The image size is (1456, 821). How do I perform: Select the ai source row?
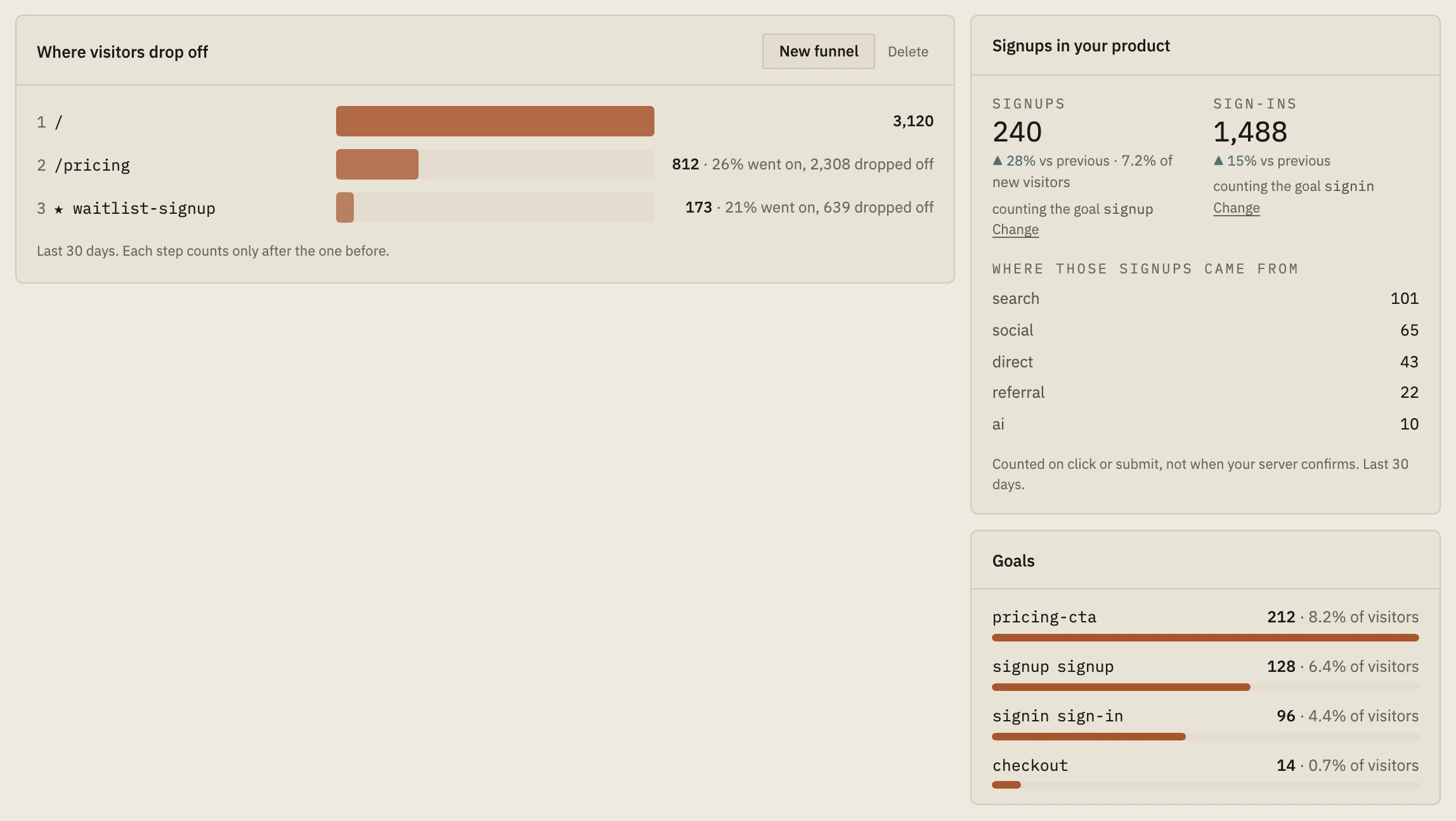coord(1205,424)
